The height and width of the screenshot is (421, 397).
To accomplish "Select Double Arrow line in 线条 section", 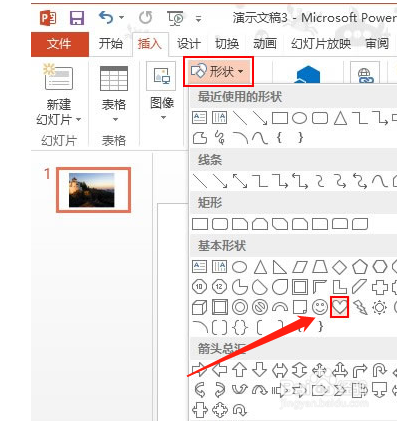I will [x=240, y=180].
